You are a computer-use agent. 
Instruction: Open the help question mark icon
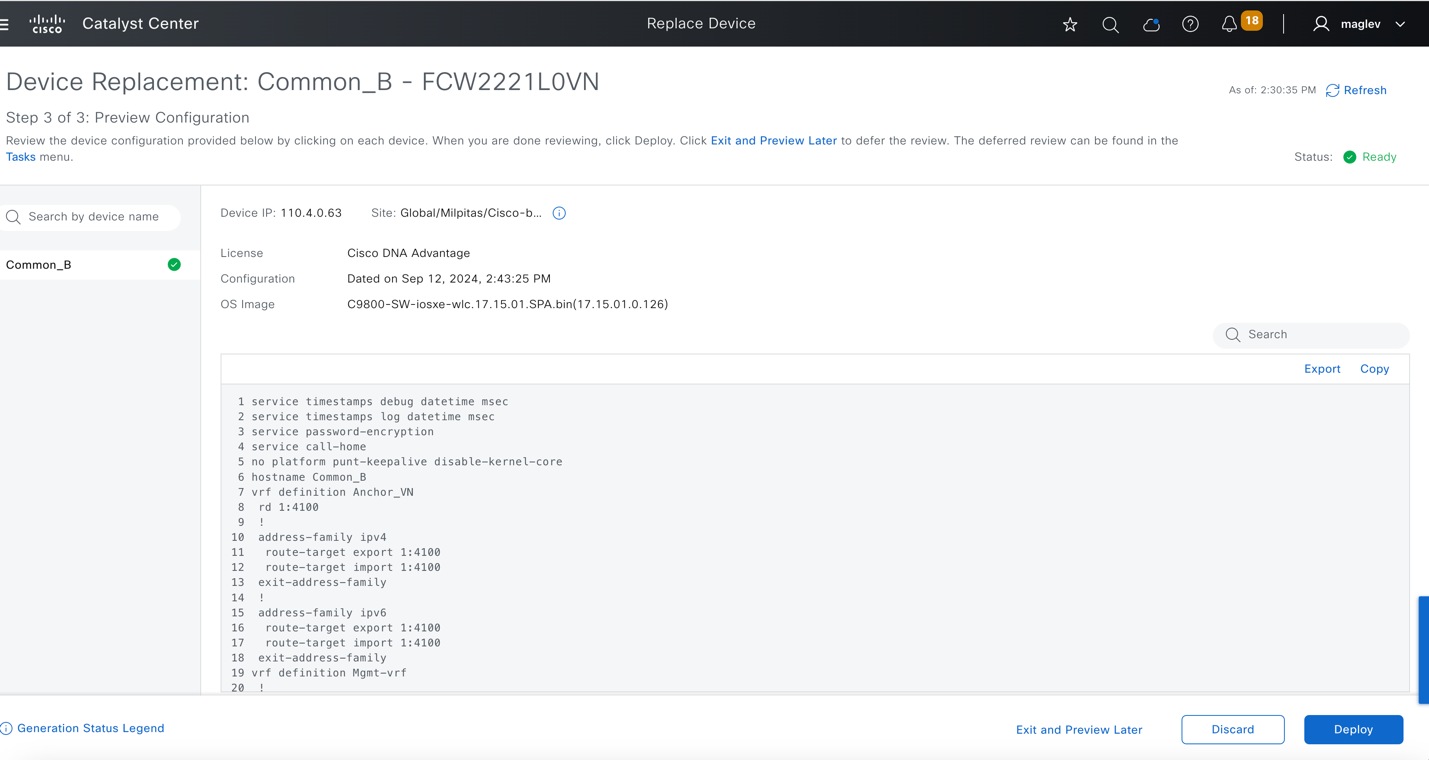coord(1190,23)
